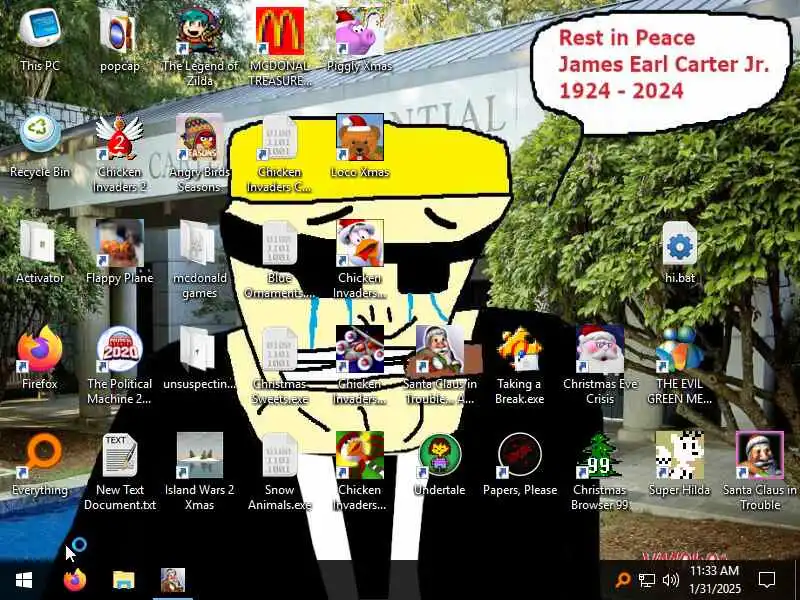This screenshot has width=800, height=600.
Task: Open the volume speaker tray icon
Action: click(670, 580)
